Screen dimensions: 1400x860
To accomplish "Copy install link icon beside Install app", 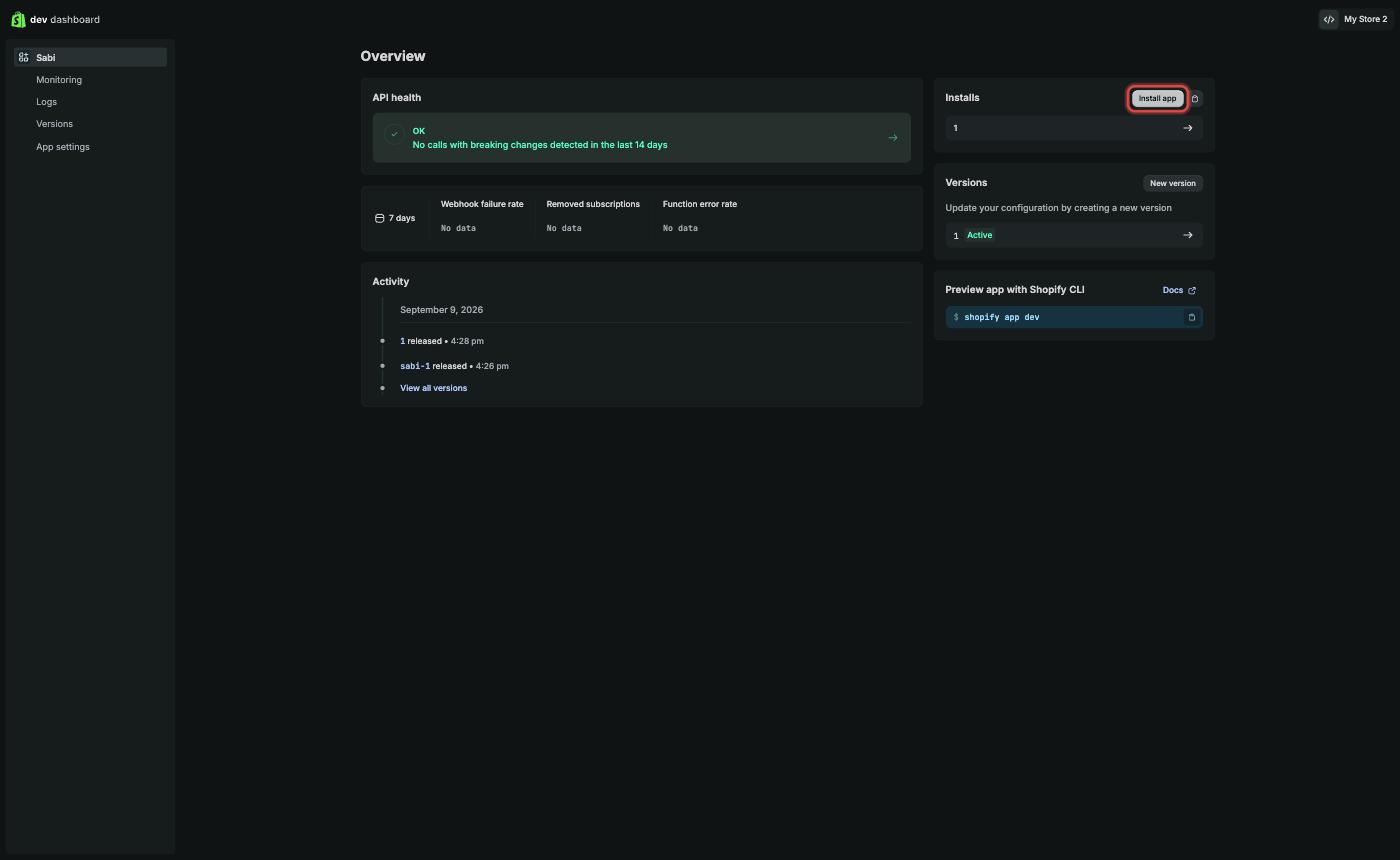I will 1195,98.
